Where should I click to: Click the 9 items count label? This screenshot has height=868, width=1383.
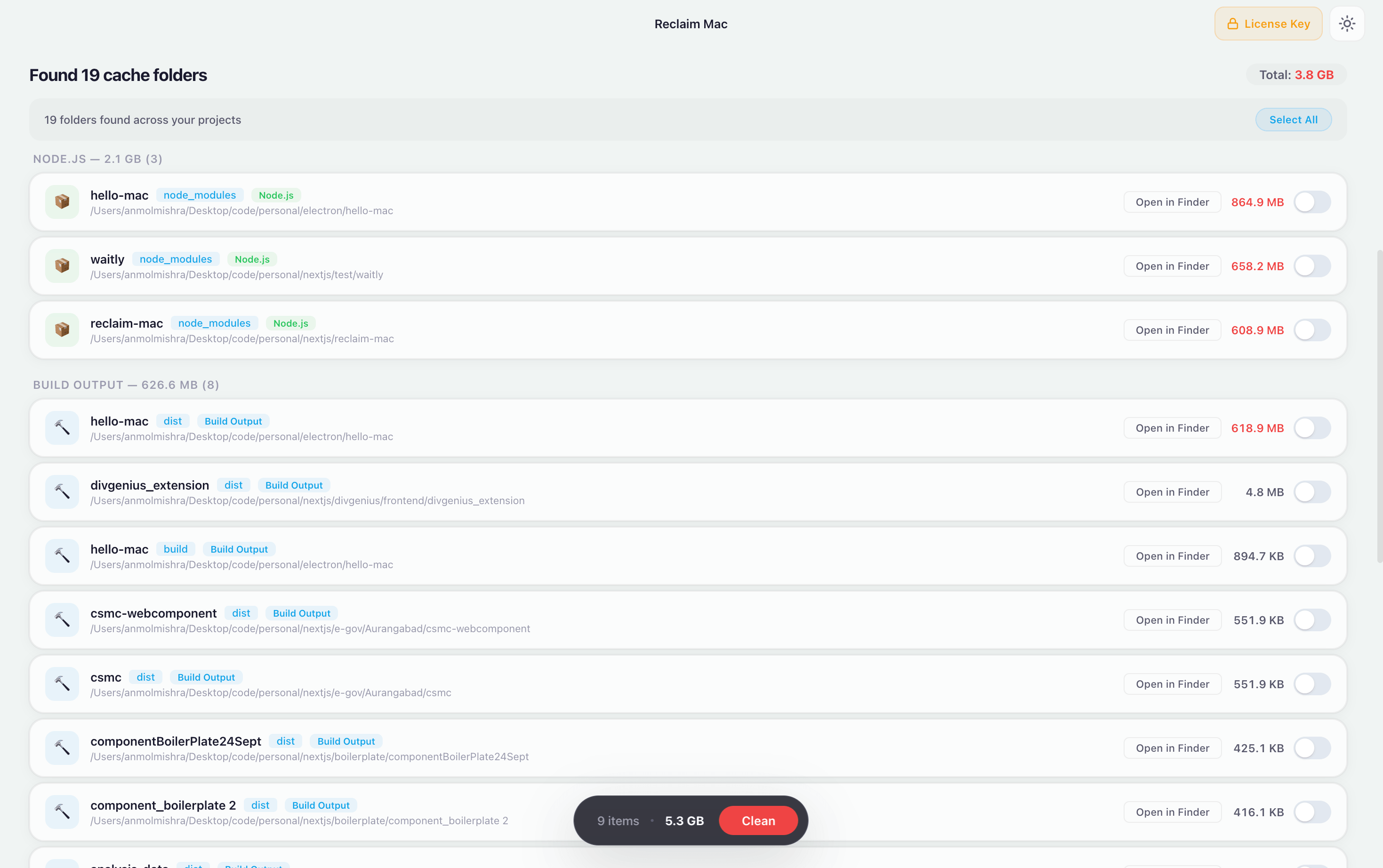coord(618,821)
